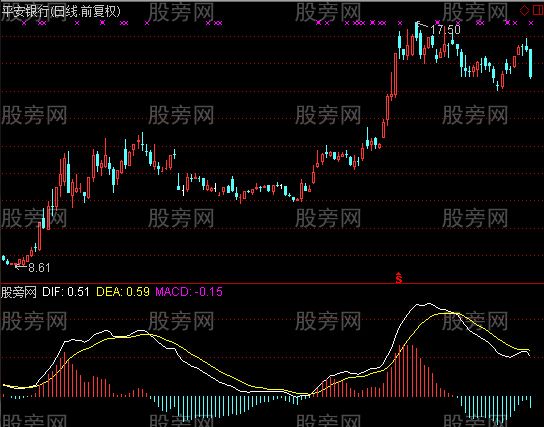544x427 pixels.
Task: Click the red split-window square icon at top right
Action: (x=538, y=10)
